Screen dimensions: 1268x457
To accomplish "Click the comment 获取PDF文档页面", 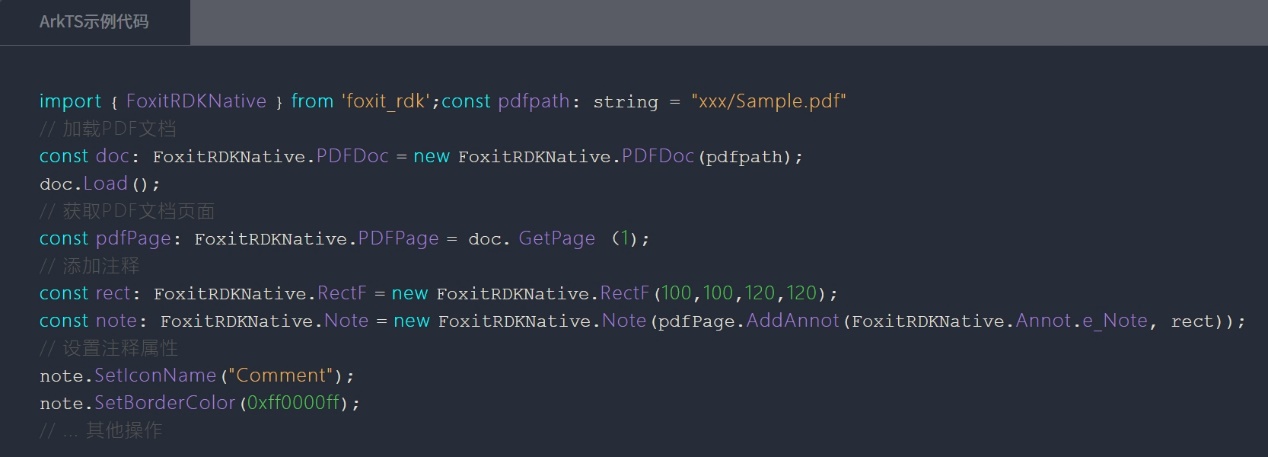I will 127,211.
